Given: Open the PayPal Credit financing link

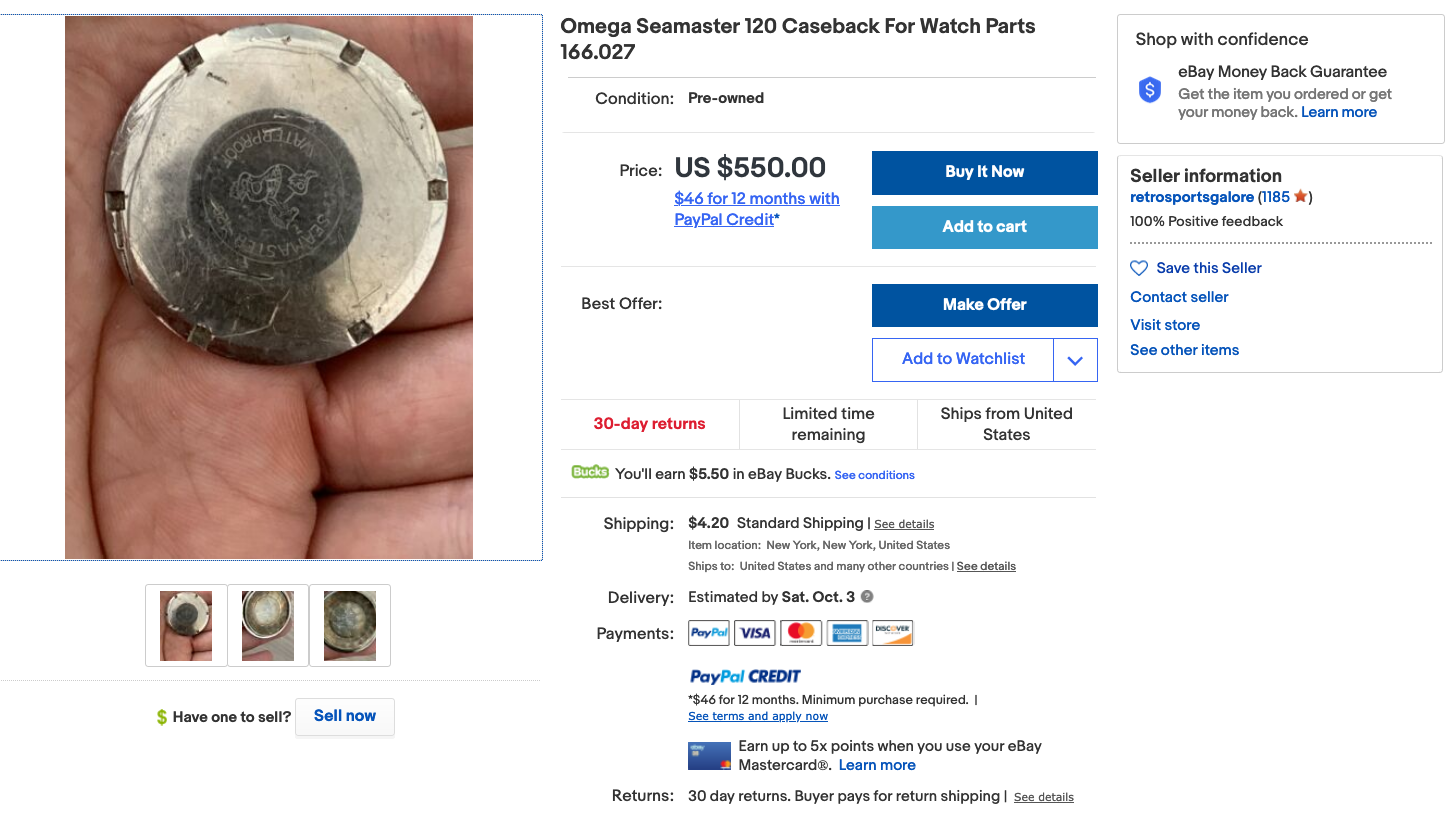Looking at the screenshot, I should click(756, 209).
